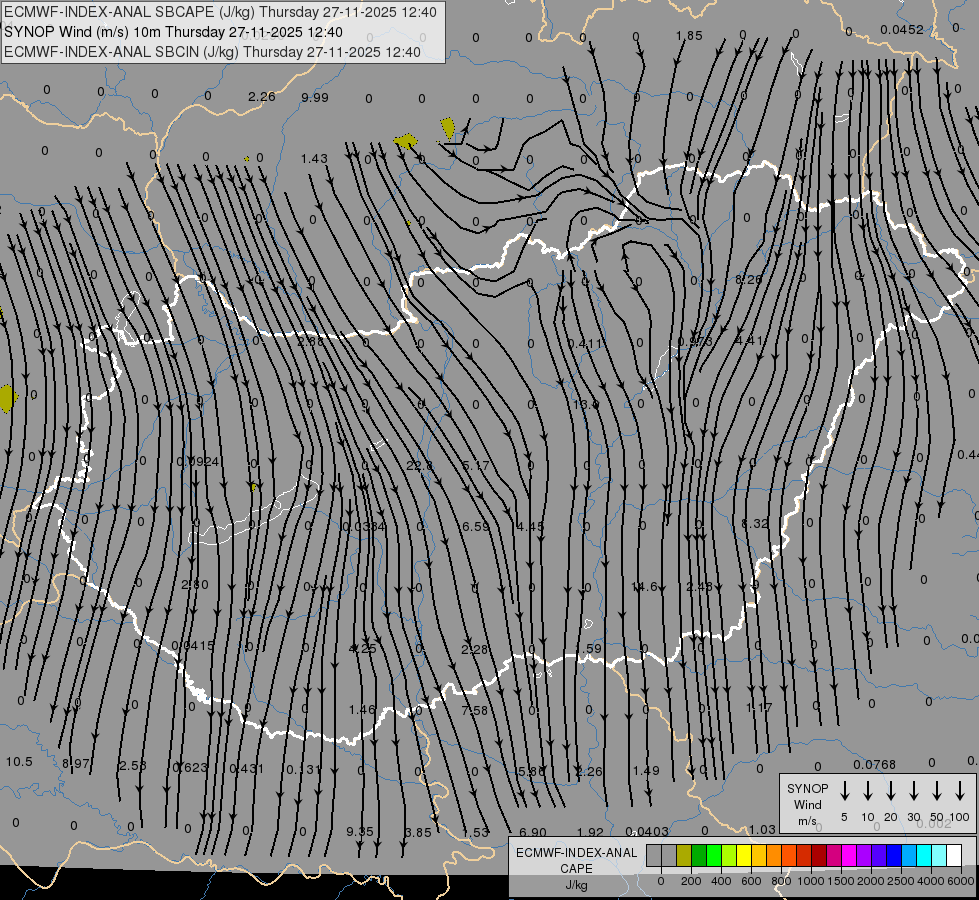Viewport: 979px width, 900px height.
Task: Click the 7.58 value on the map
Action: click(475, 710)
